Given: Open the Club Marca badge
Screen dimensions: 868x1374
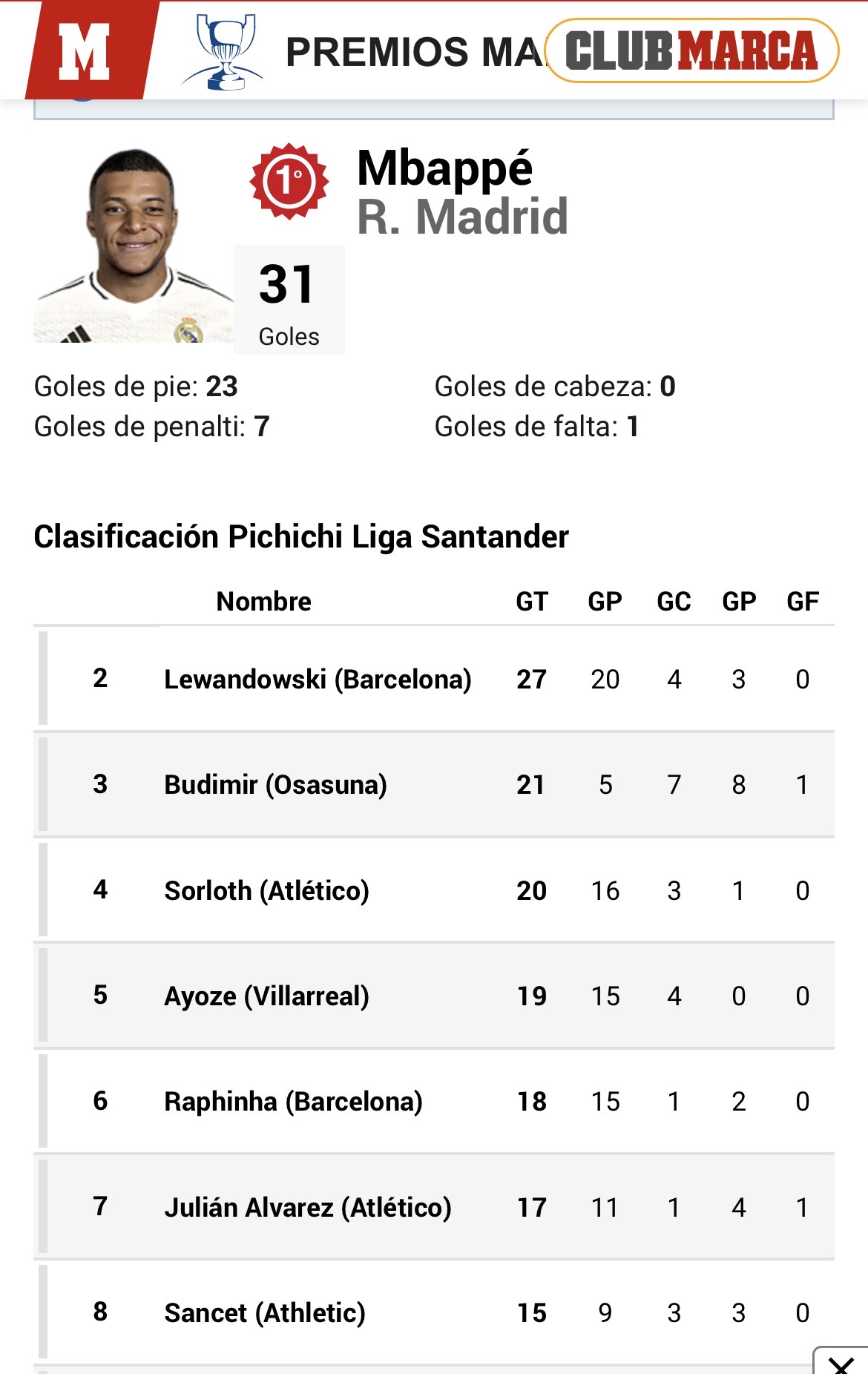Looking at the screenshot, I should [x=691, y=50].
